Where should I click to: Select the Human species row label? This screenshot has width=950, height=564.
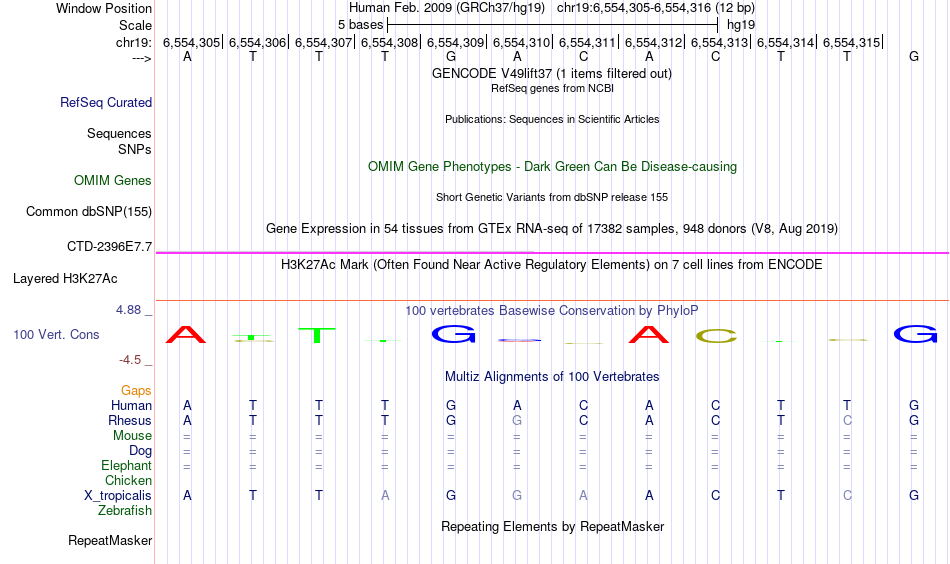point(131,405)
